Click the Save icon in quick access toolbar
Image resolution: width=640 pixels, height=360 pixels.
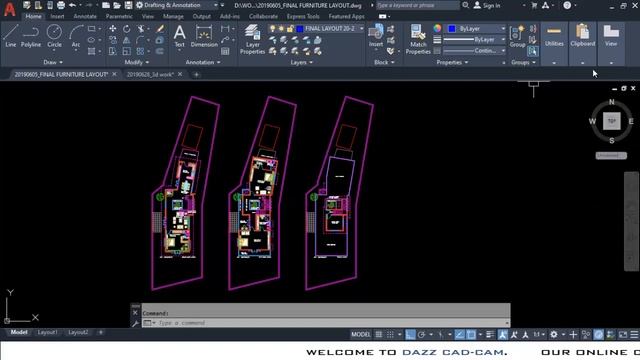pyautogui.click(x=128, y=5)
